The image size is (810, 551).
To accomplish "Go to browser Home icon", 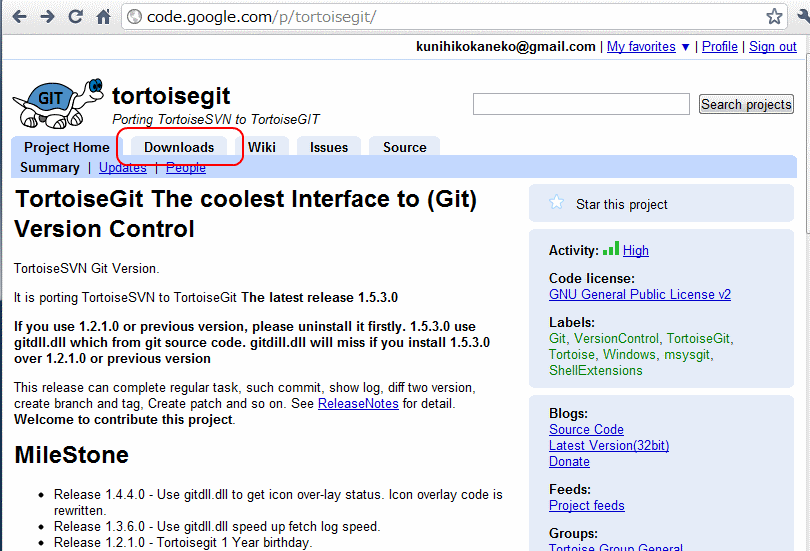I will click(x=104, y=17).
